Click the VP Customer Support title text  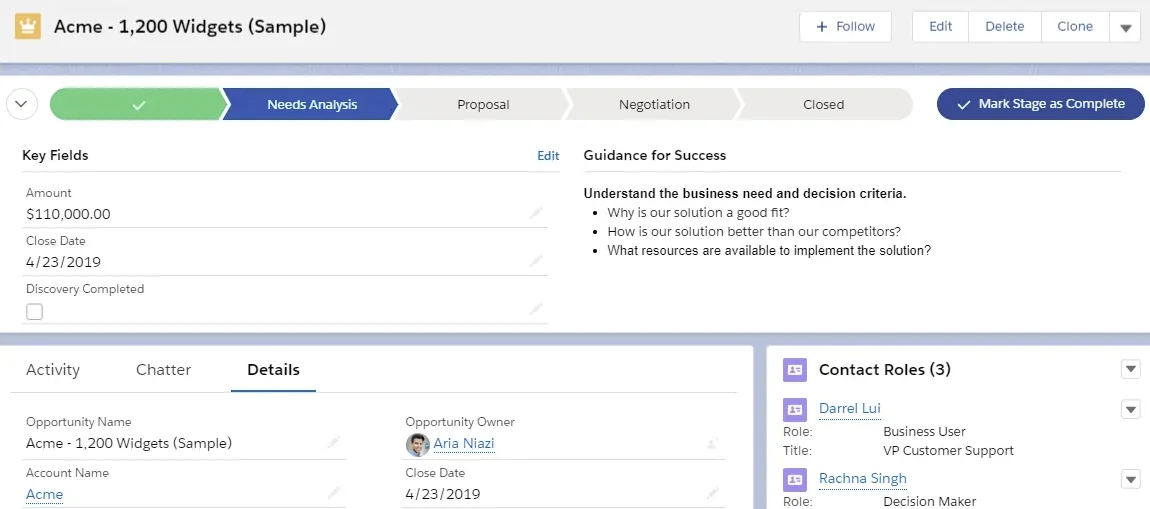(948, 451)
